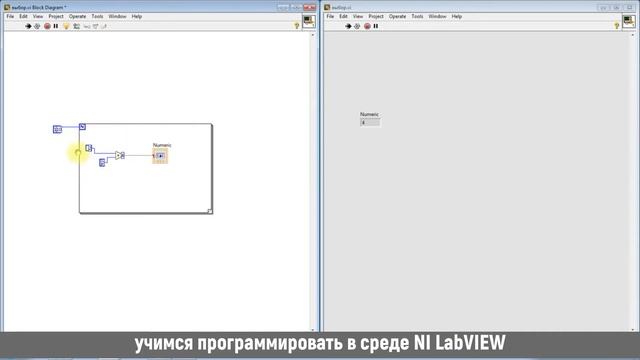
Task: Open Window menu in Block Diagram window
Action: click(117, 16)
